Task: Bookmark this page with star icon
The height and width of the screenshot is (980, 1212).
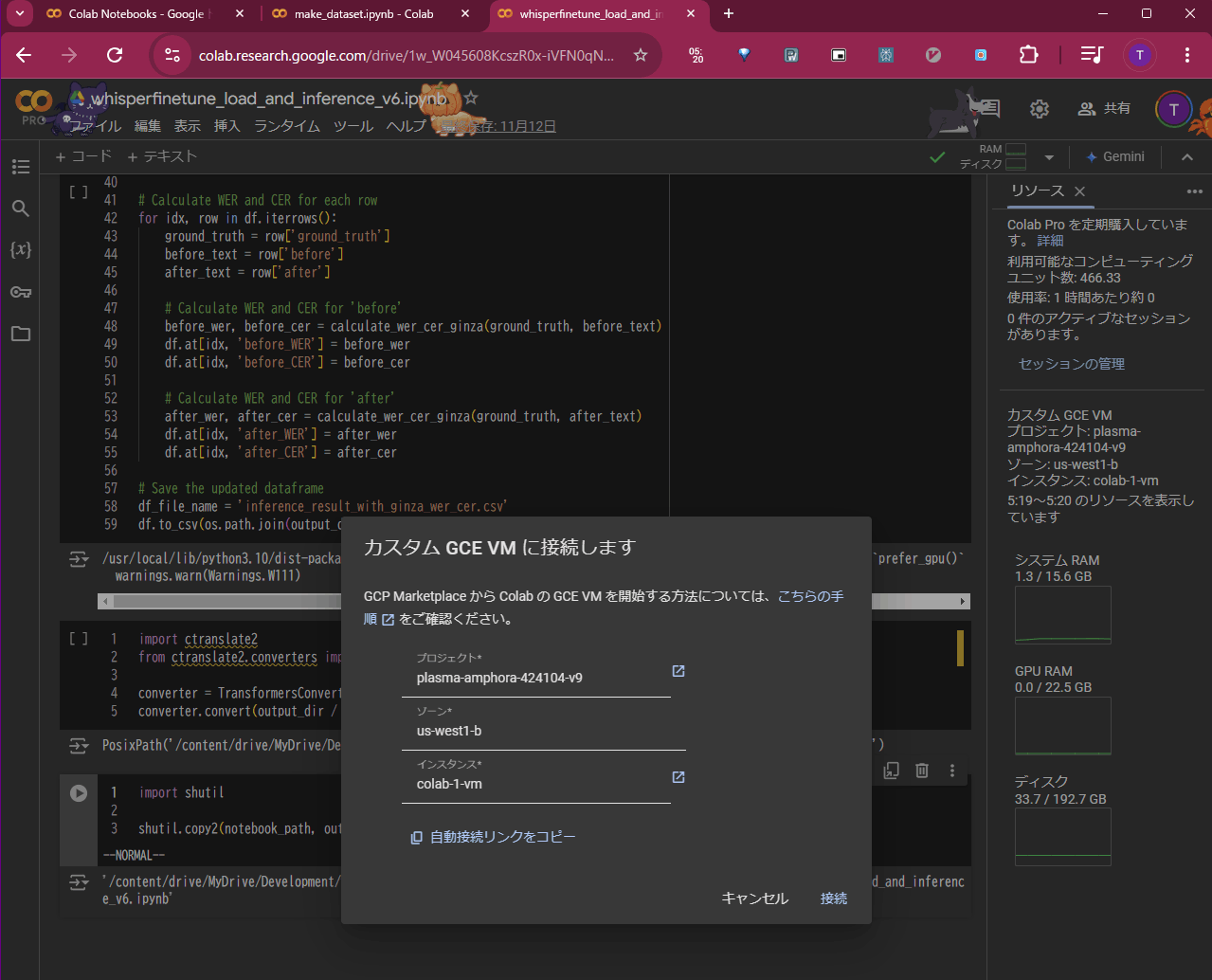Action: [x=641, y=55]
